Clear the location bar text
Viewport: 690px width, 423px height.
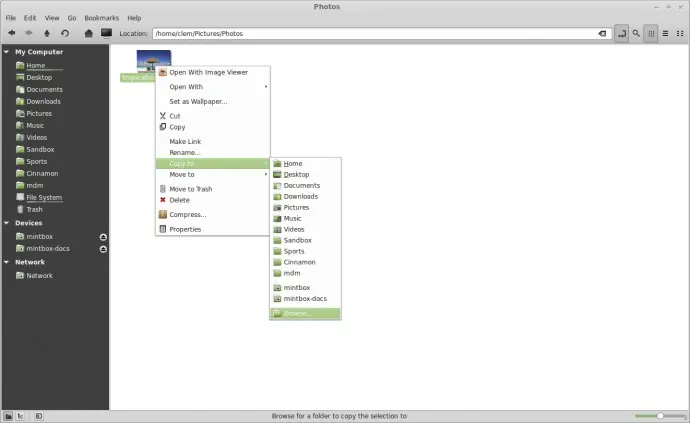[602, 33]
